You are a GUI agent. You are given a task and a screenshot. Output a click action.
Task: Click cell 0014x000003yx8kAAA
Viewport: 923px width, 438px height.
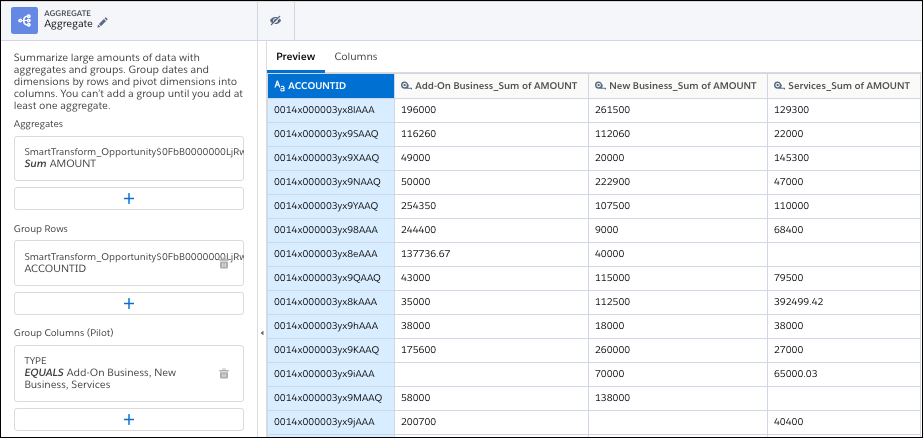pos(331,302)
